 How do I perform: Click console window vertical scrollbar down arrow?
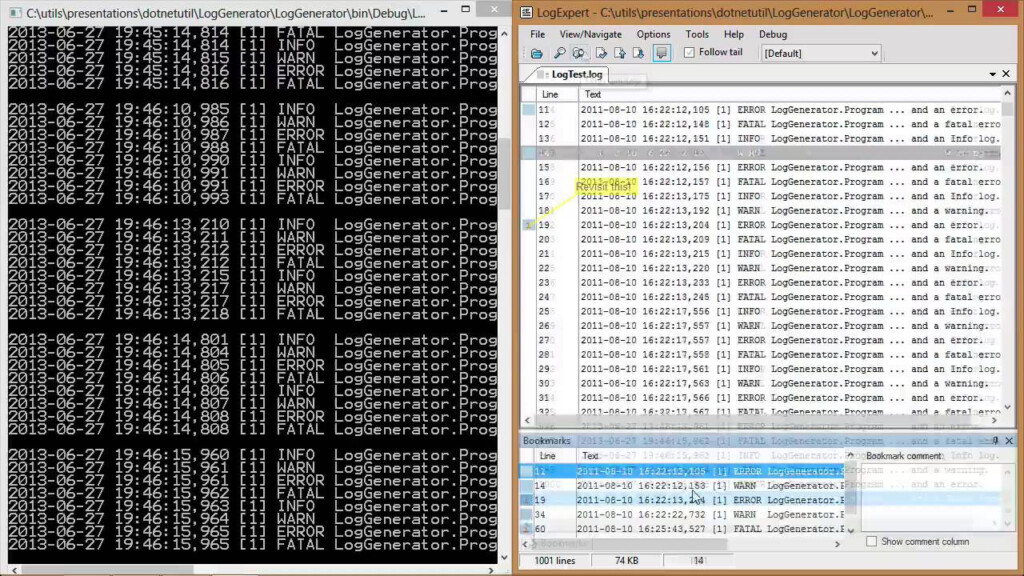pyautogui.click(x=504, y=557)
